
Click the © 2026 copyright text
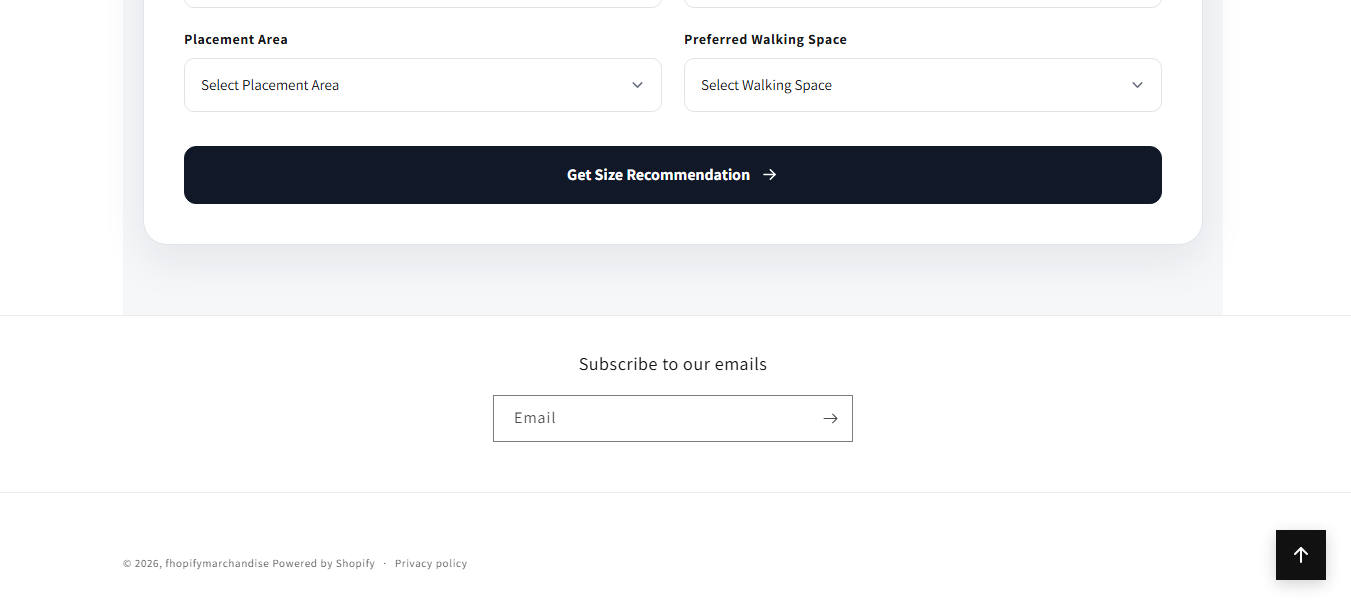click(142, 564)
